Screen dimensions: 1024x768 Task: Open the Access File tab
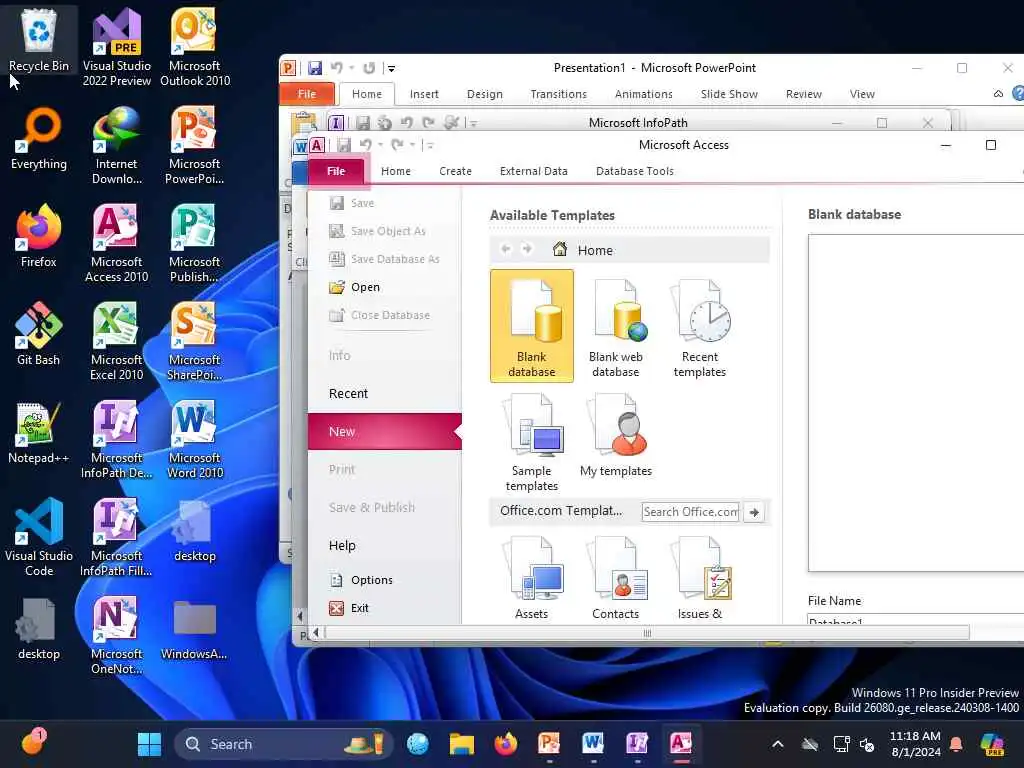[x=336, y=171]
